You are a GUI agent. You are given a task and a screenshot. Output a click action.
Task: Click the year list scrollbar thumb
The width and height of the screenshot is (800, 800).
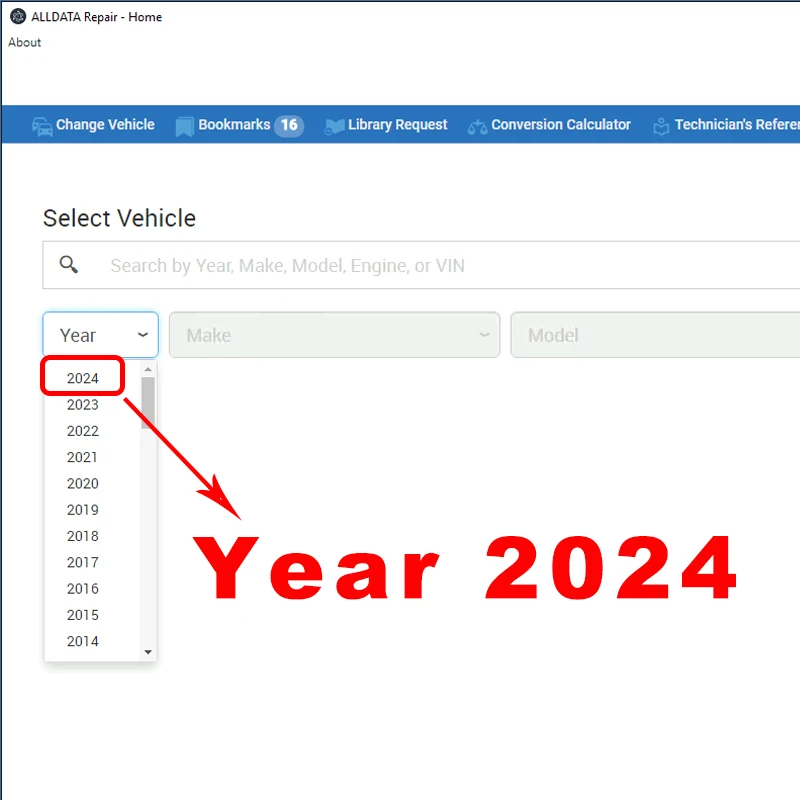pos(148,403)
